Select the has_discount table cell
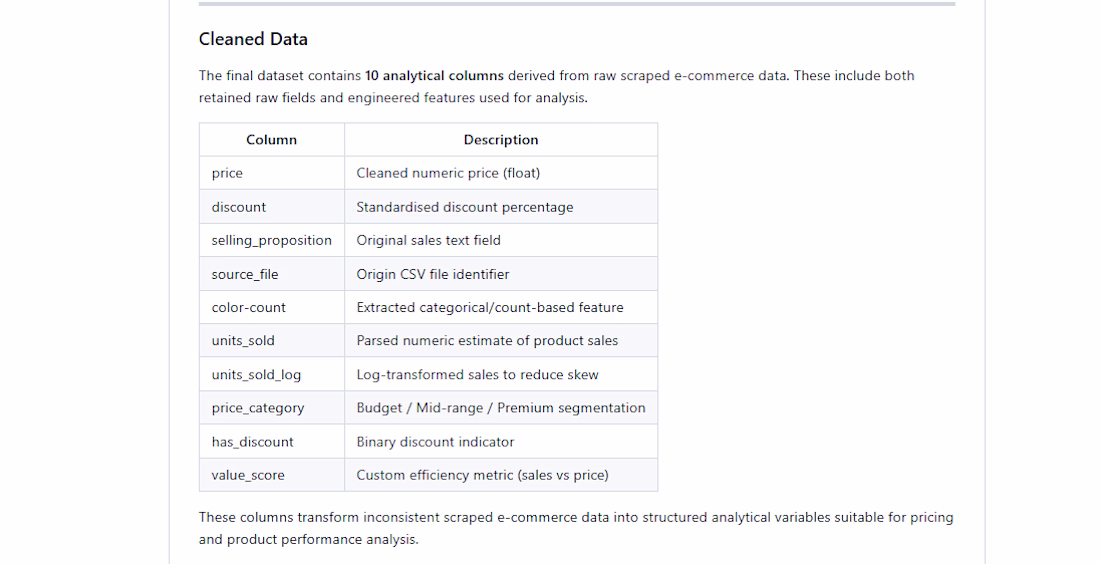Viewport: 1100px width, 564px height. 271,441
